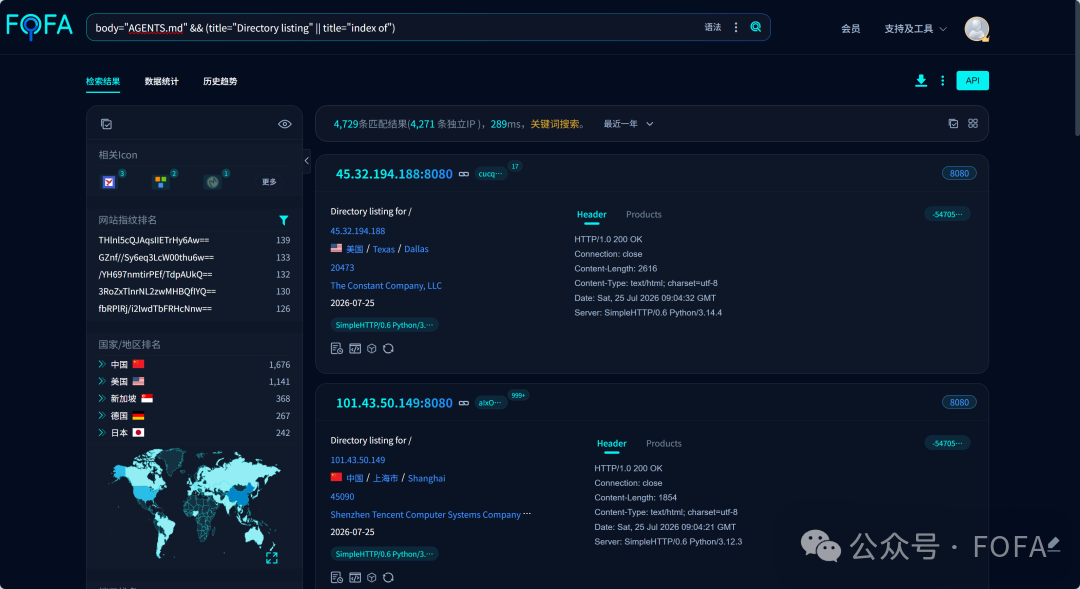Switch to the 数据统计 tab
This screenshot has height=589, width=1080.
click(161, 81)
